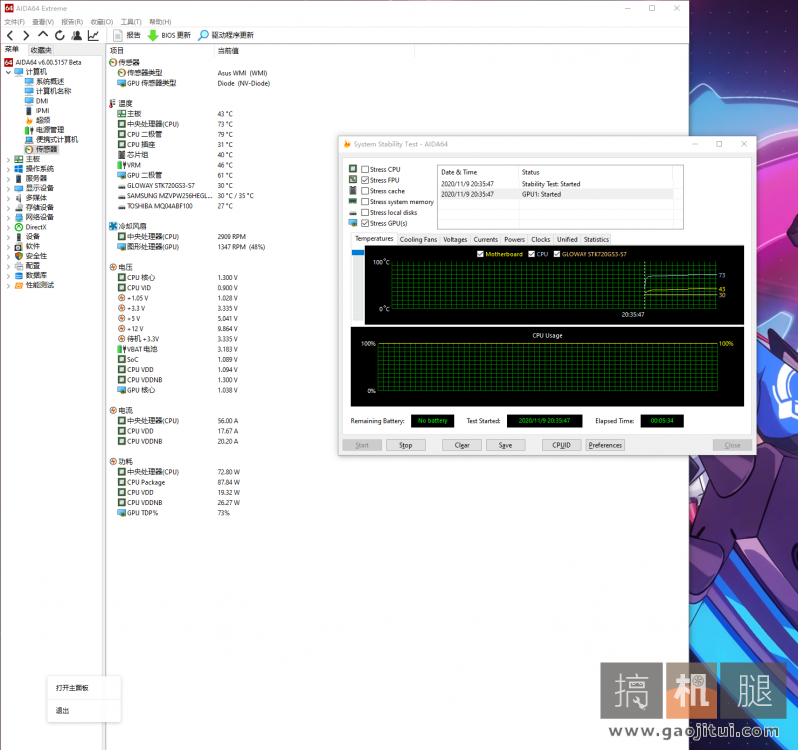
Task: Expand the 存储设备 tree node
Action: pos(8,208)
